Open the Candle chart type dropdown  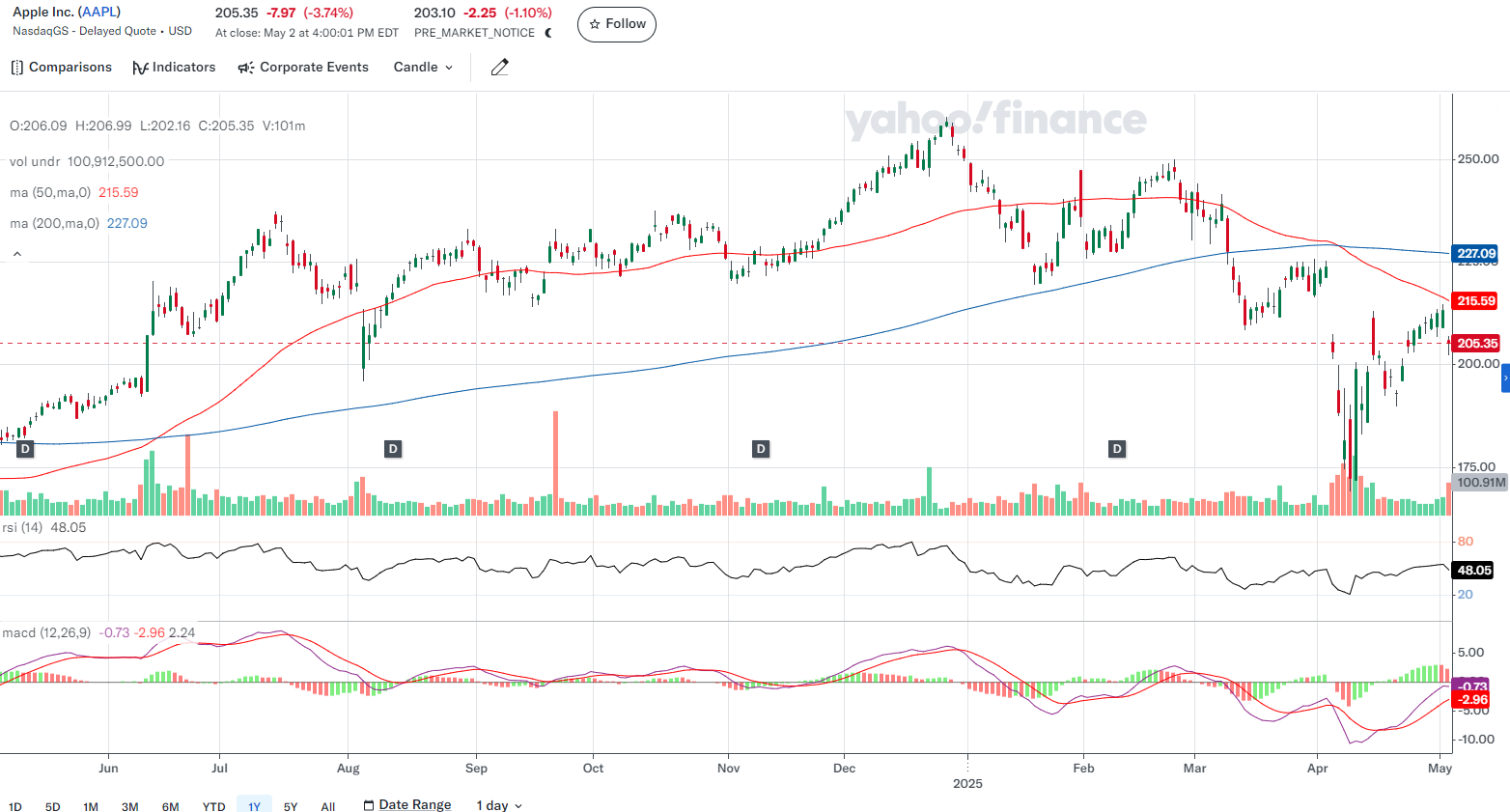click(423, 68)
